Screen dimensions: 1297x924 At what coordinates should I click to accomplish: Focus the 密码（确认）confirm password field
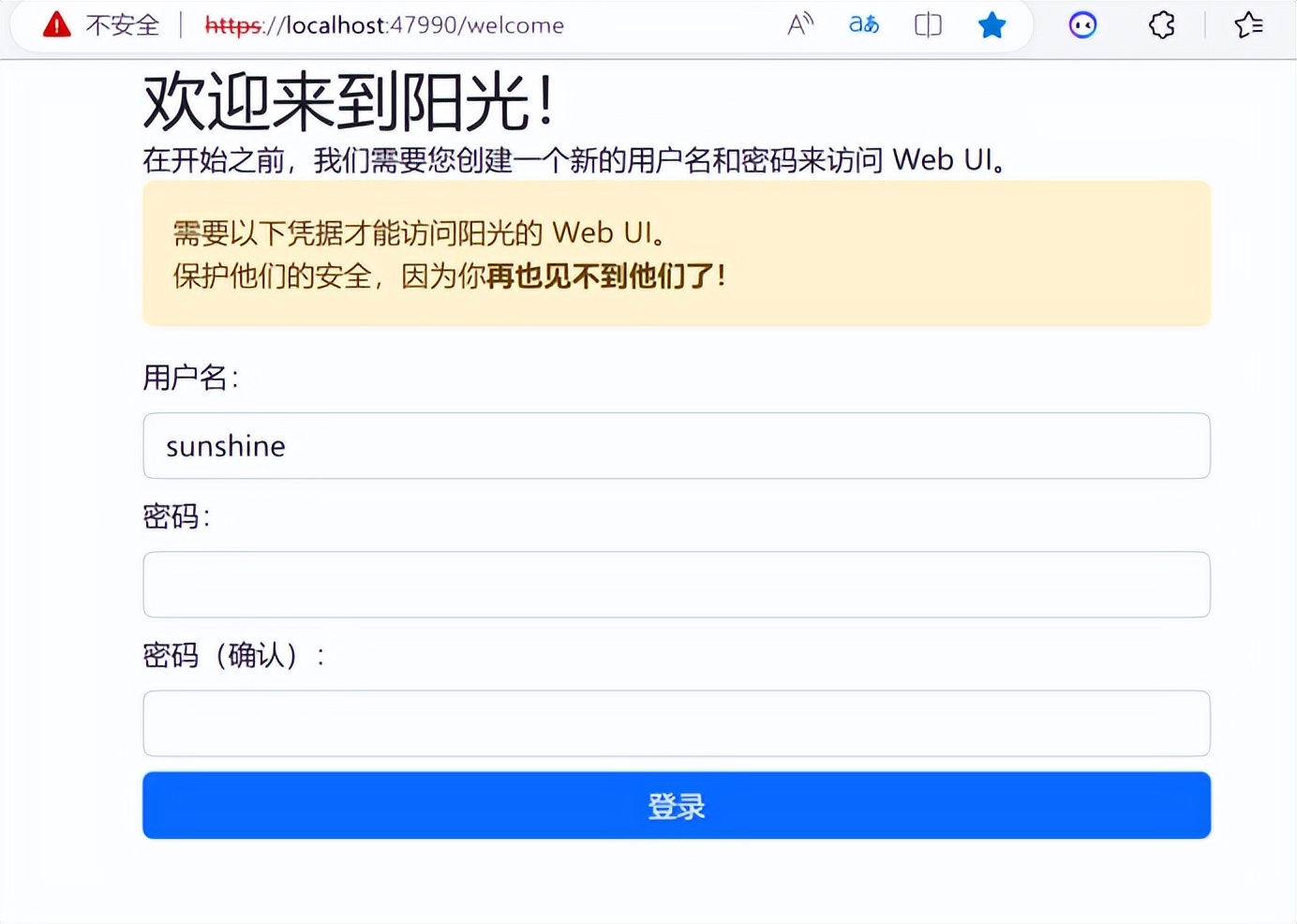[x=676, y=723]
